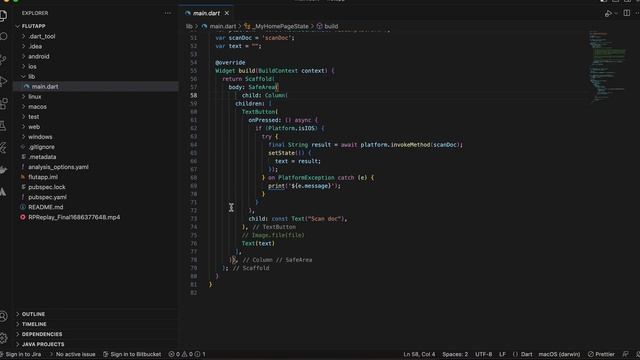The width and height of the screenshot is (640, 360).
Task: Click lib breadcrumb segment
Action: coord(189,26)
